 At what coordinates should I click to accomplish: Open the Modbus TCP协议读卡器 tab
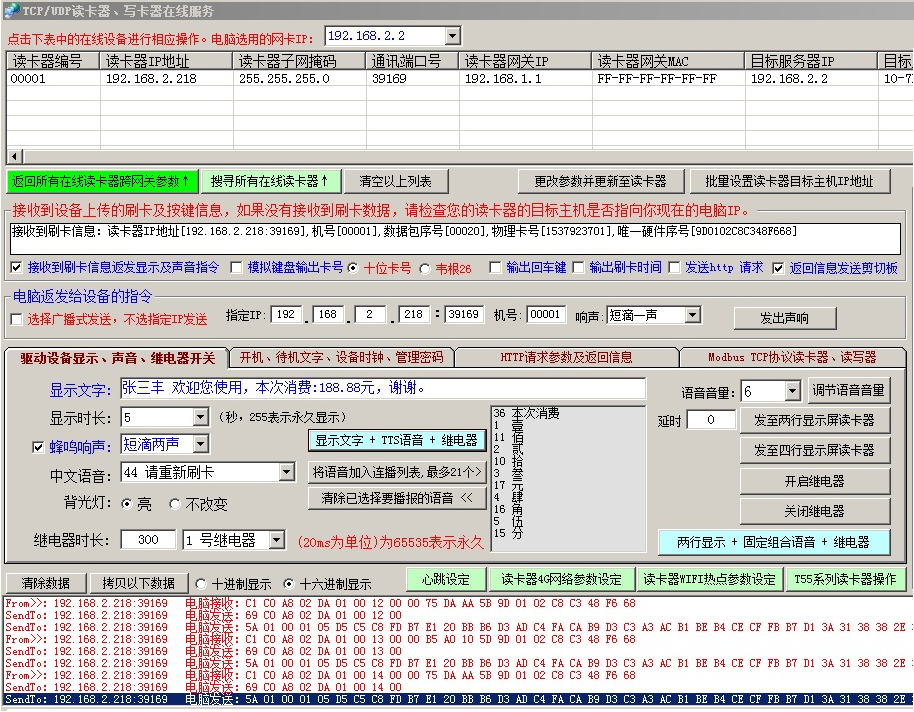791,357
